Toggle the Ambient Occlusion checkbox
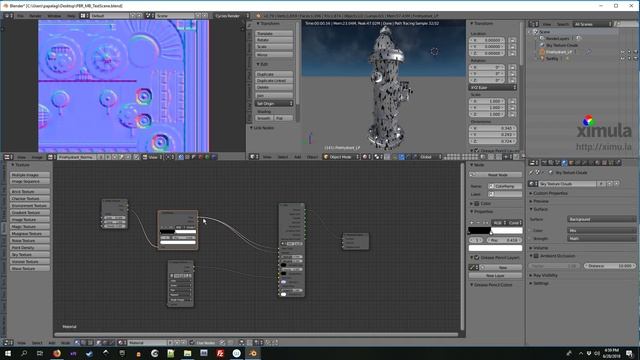Screen dimensions: 640x360 (x=537, y=256)
